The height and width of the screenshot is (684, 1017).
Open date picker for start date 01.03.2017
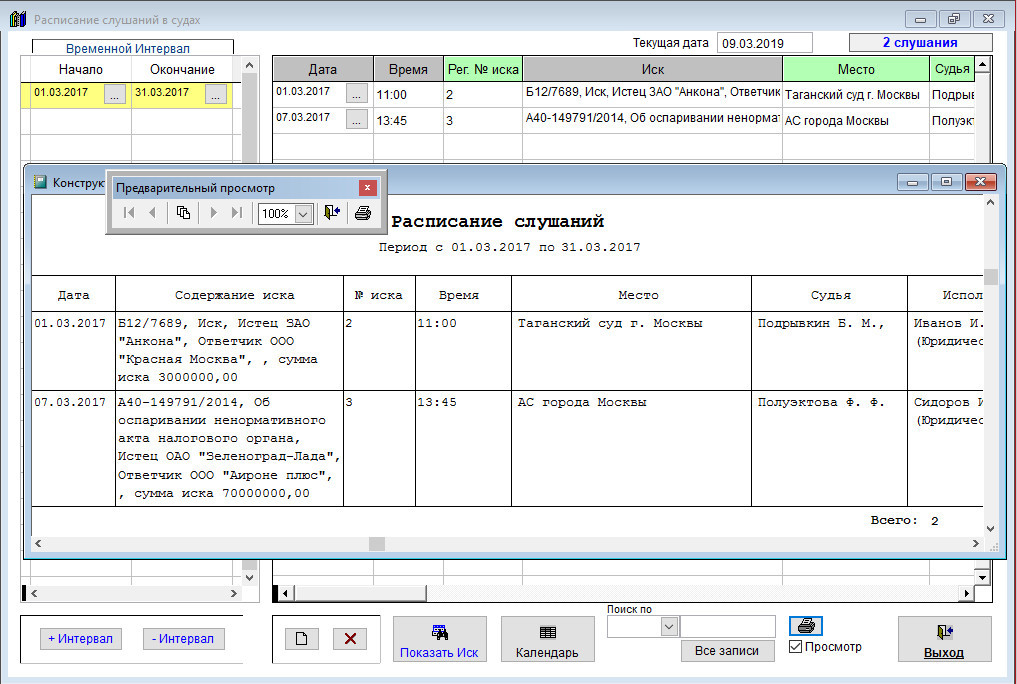pos(115,94)
